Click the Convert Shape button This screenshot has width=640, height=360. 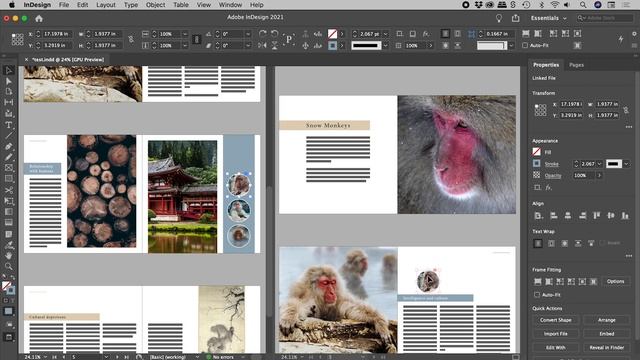[556, 320]
